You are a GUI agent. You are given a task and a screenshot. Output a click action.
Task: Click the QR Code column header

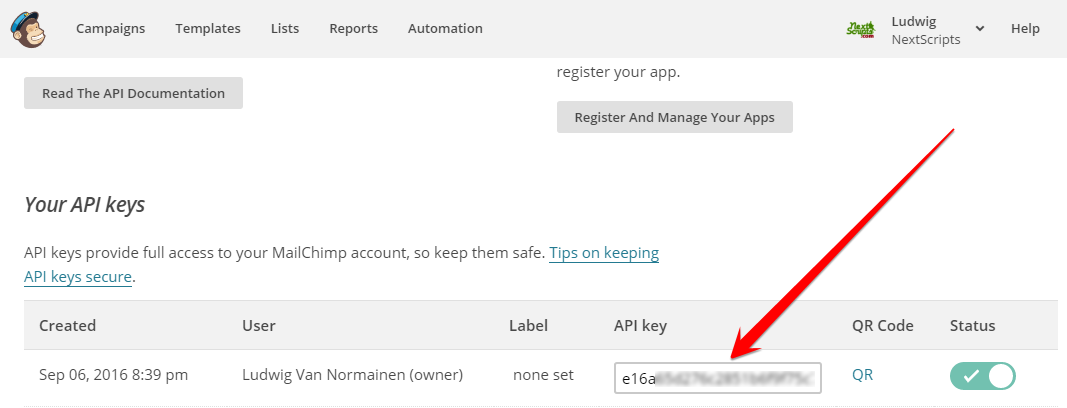[883, 326]
